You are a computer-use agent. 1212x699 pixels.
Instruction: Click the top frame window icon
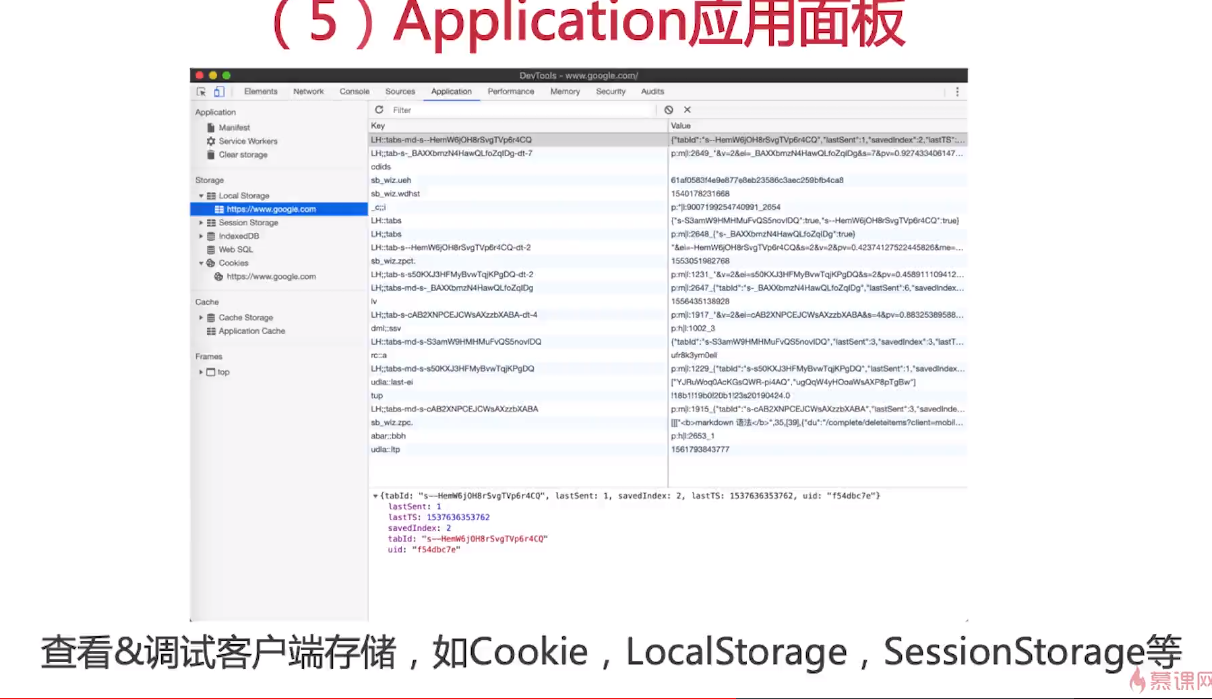[210, 372]
